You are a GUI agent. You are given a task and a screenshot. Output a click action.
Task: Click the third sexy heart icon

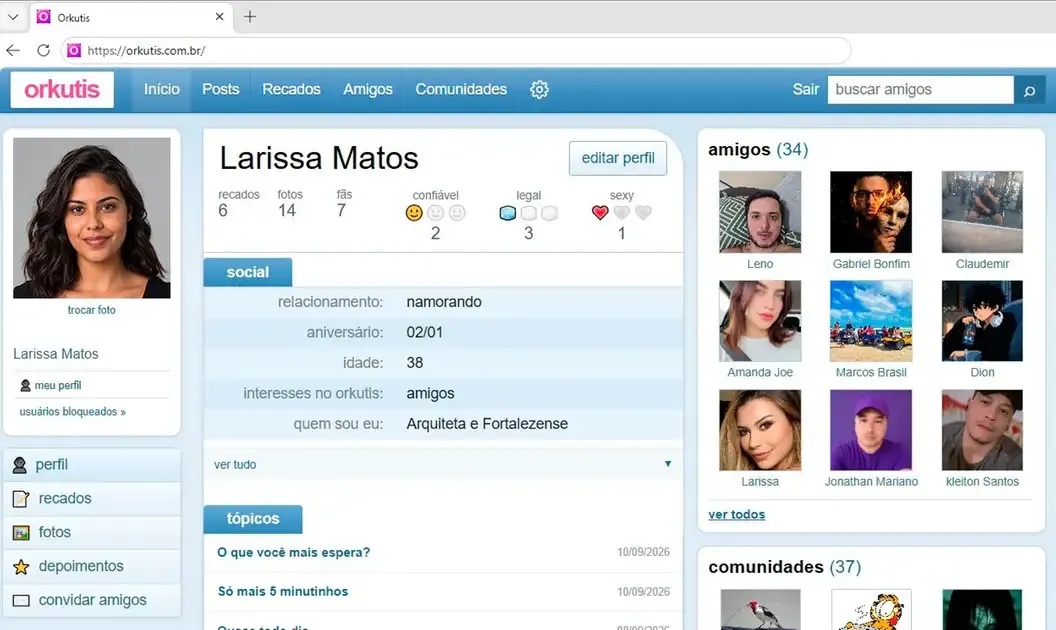coord(643,213)
